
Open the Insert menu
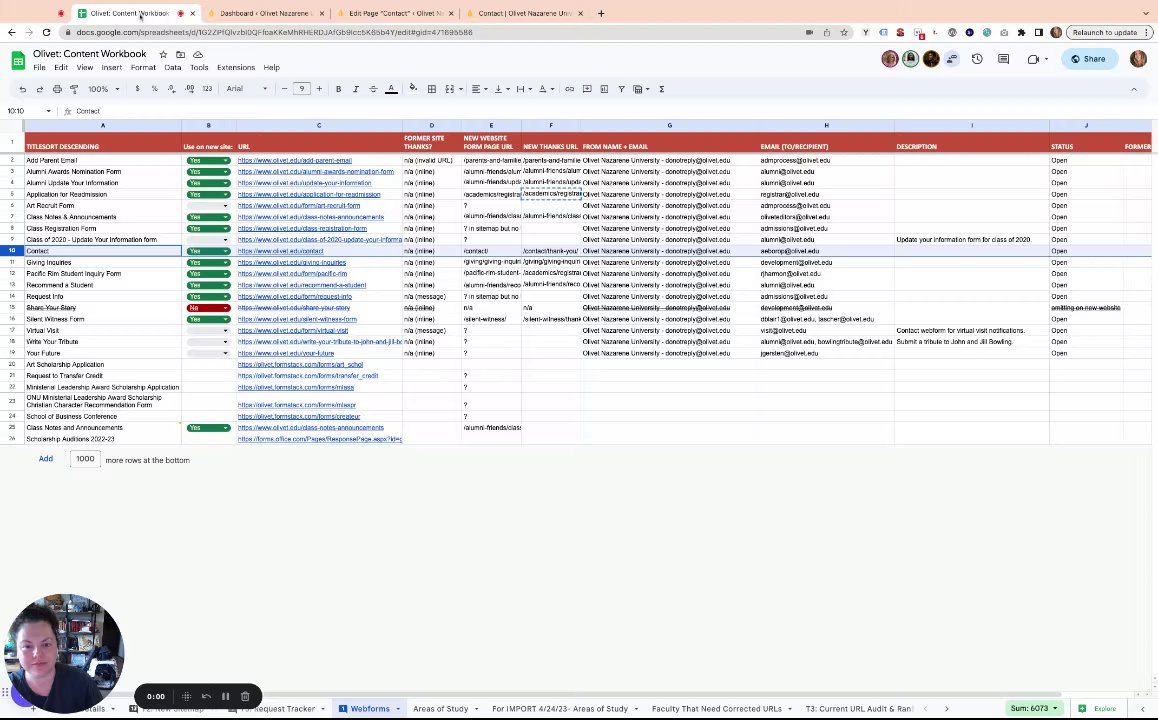112,67
